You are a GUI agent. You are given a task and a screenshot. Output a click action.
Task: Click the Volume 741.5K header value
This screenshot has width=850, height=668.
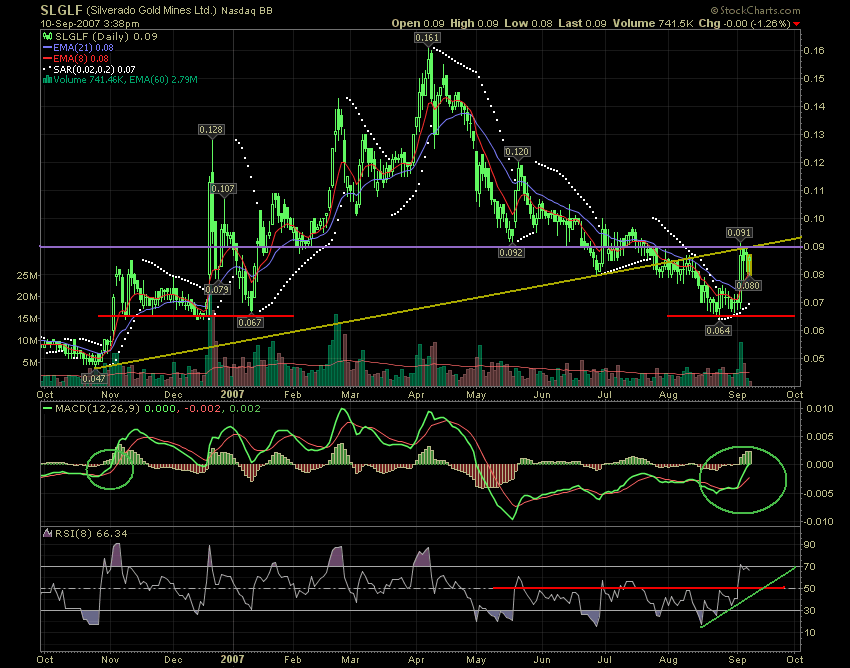(x=653, y=23)
